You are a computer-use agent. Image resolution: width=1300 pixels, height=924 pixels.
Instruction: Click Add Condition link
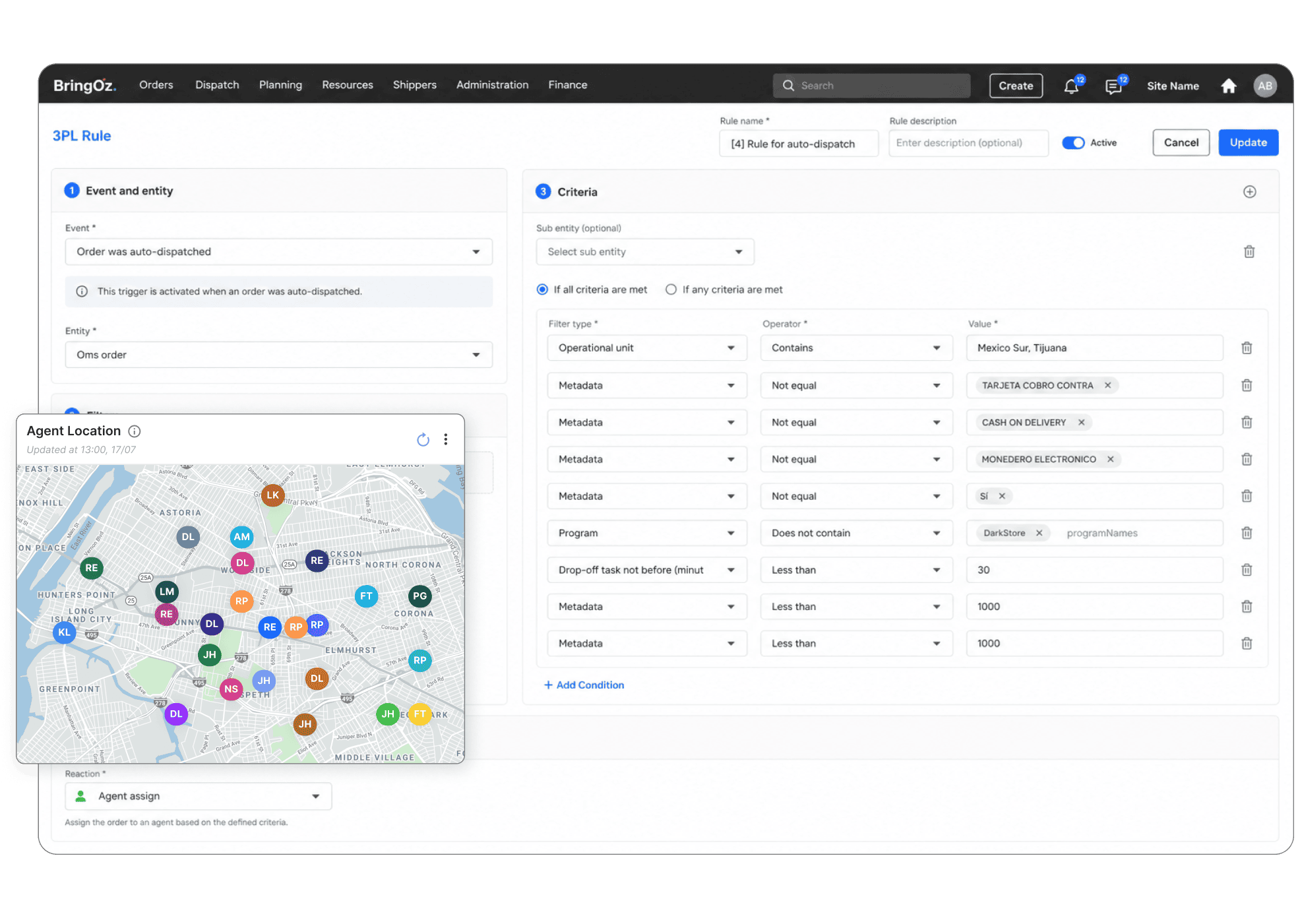584,685
